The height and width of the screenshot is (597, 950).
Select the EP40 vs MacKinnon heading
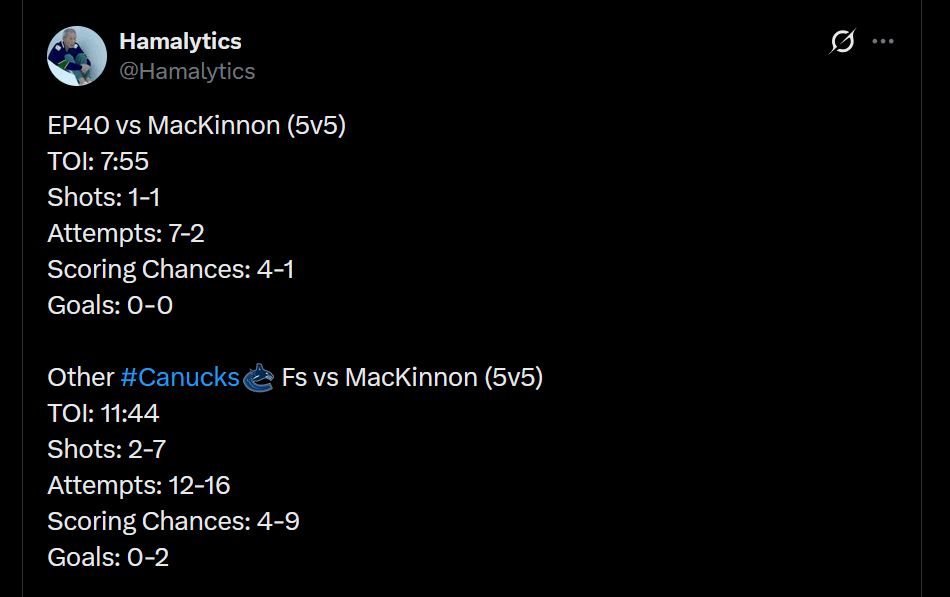[x=196, y=125]
